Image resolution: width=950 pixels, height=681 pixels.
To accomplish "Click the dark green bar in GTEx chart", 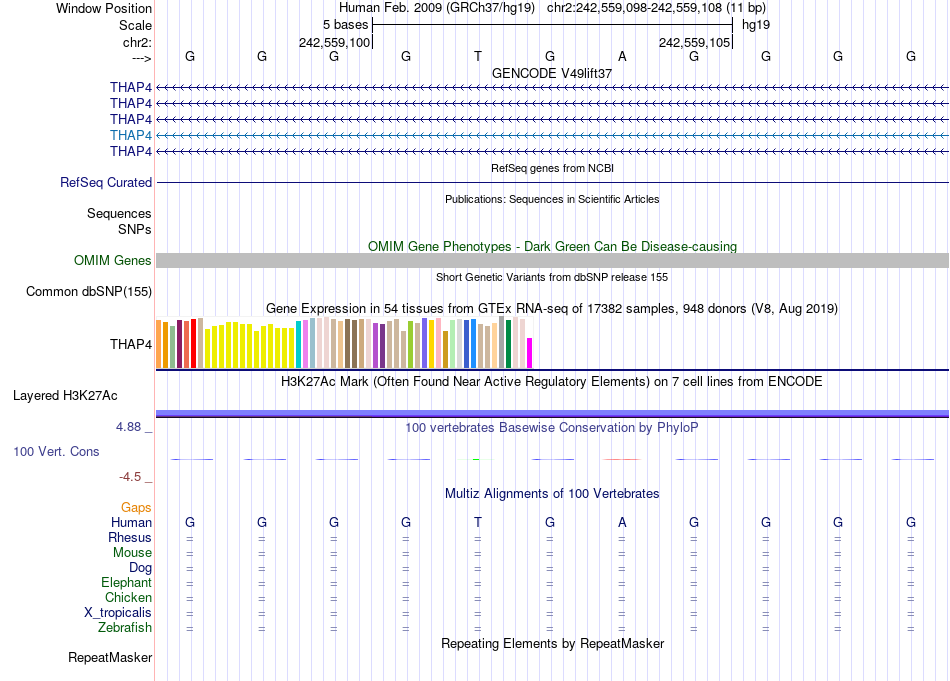I will [508, 344].
